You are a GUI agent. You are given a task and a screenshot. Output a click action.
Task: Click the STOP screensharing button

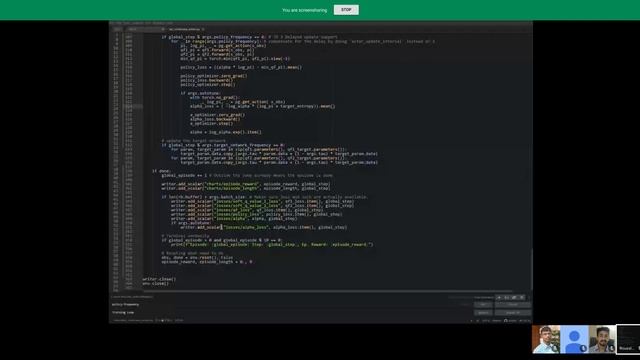point(346,10)
